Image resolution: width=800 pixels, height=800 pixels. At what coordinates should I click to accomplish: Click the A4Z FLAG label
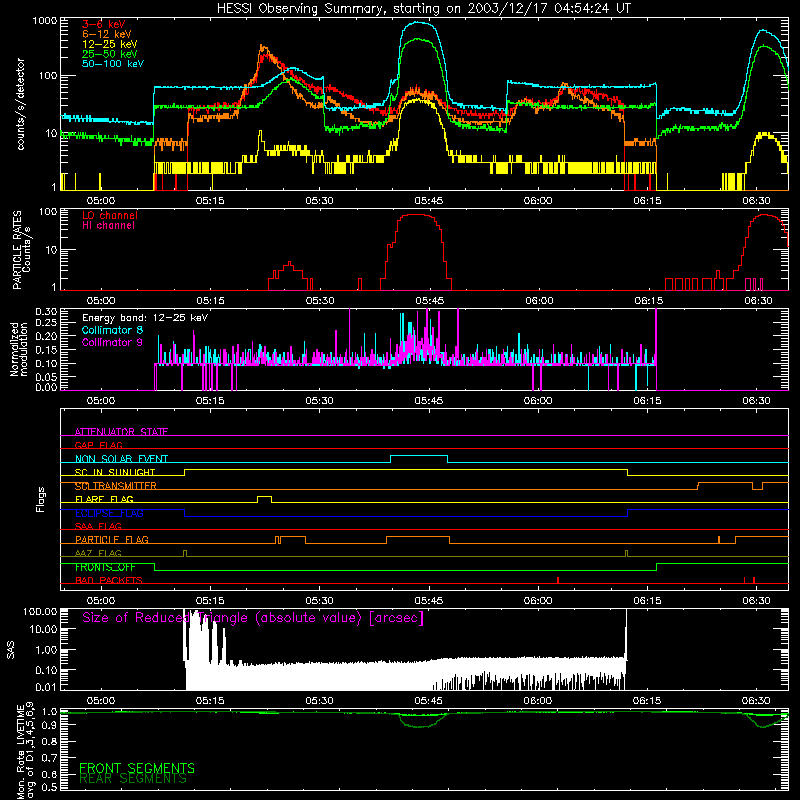[x=98, y=553]
